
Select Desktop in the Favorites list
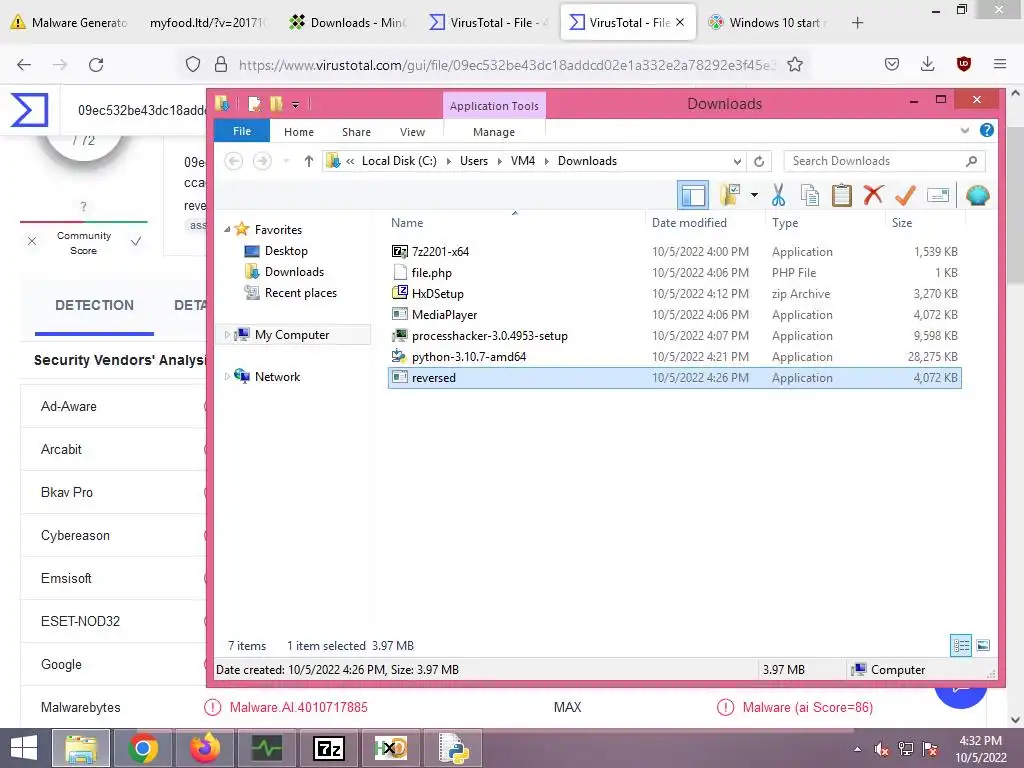point(285,251)
